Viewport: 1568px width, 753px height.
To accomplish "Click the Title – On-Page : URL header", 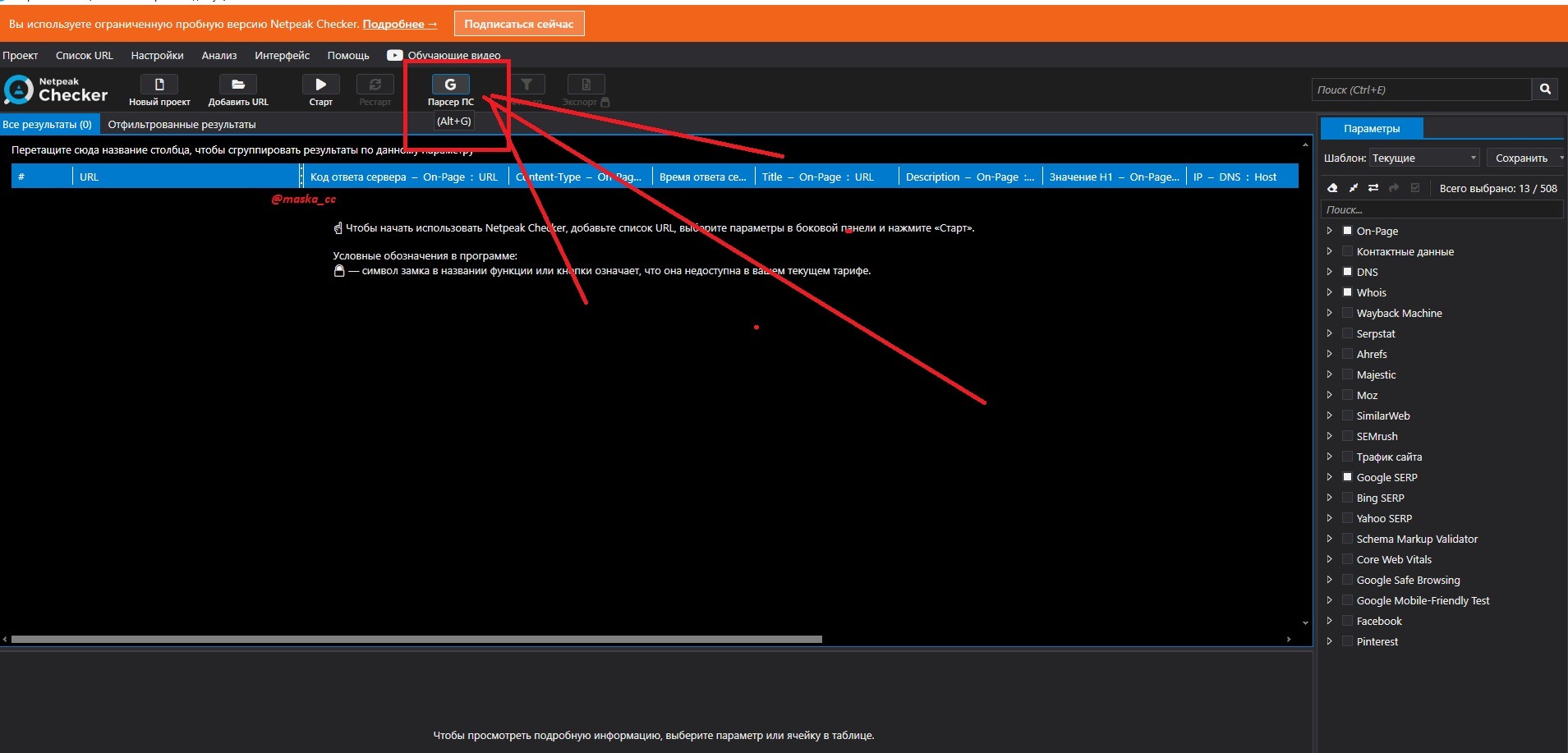I will click(x=826, y=177).
